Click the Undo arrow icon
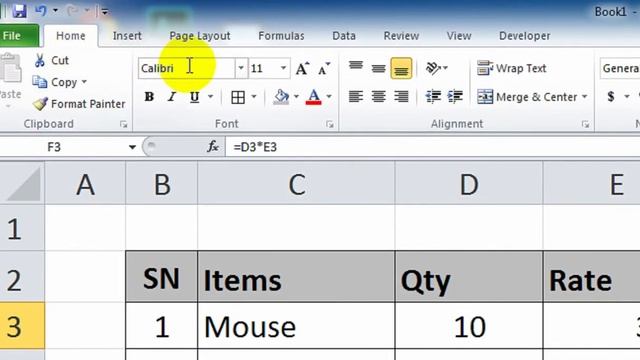This screenshot has width=640, height=360. coord(41,11)
